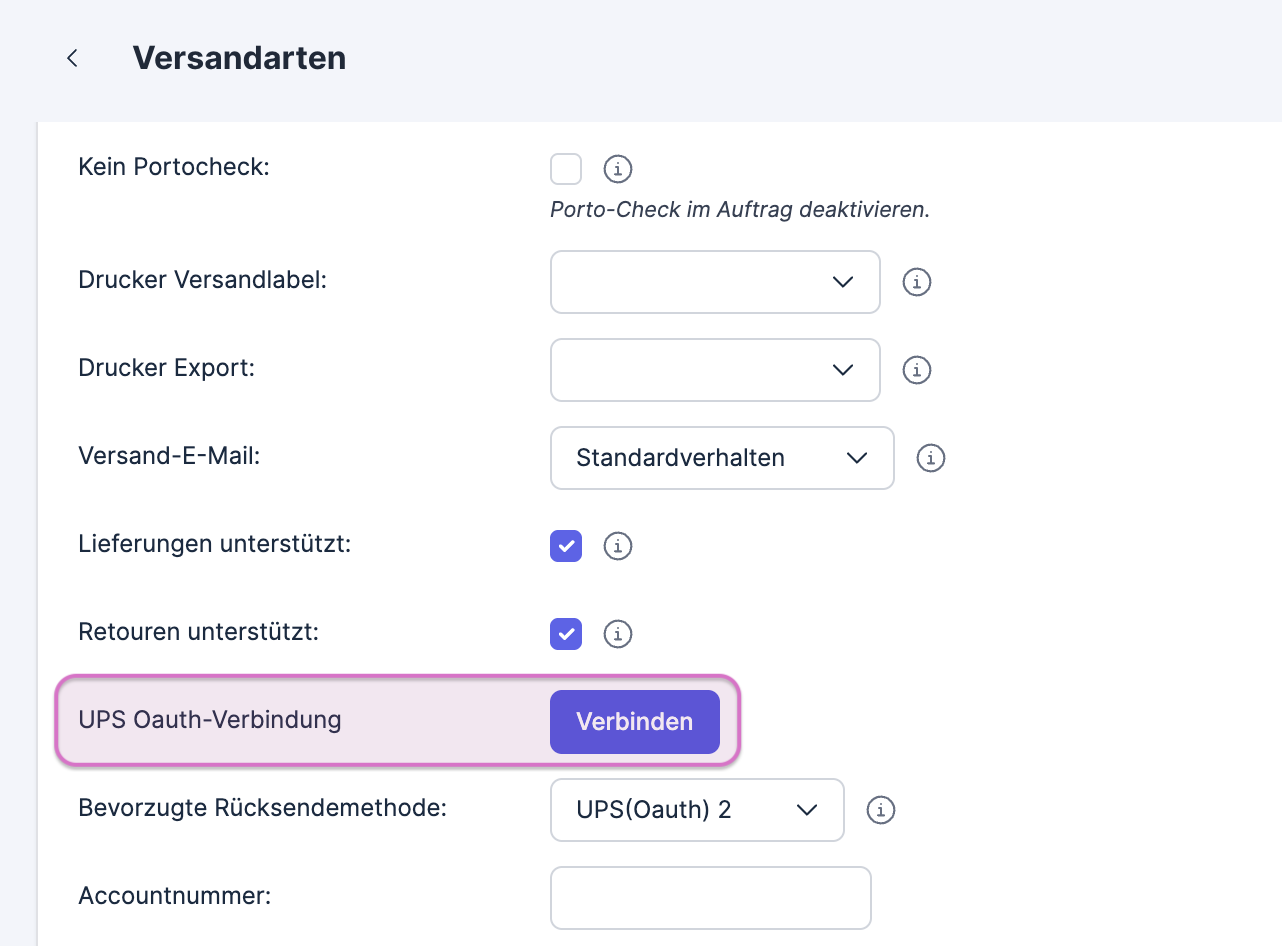
Task: Uncheck Retouren unterstützt
Action: (x=566, y=634)
